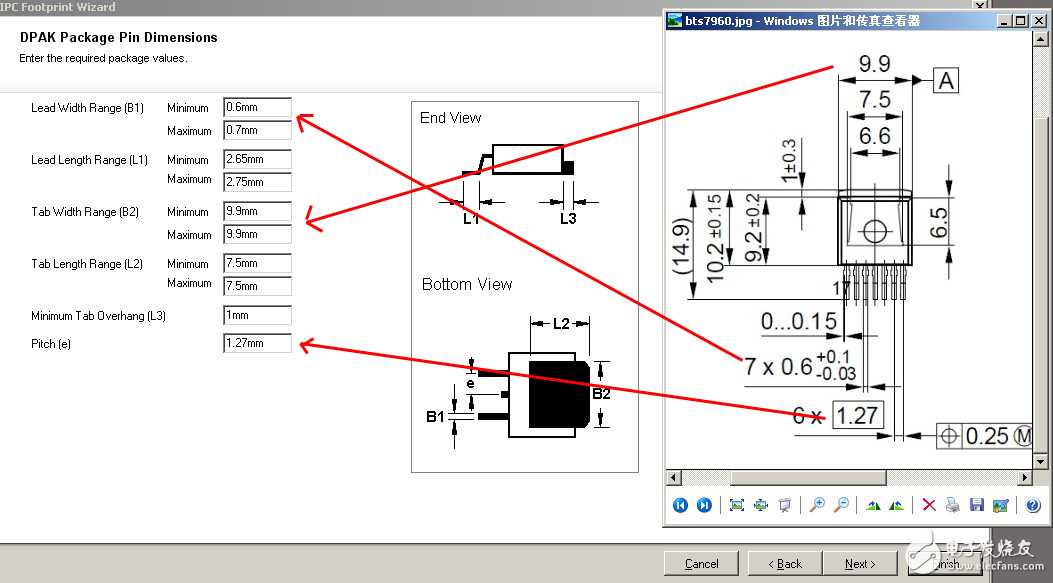The width and height of the screenshot is (1053, 583).
Task: Save a copy using the floppy disk icon
Action: tap(976, 505)
